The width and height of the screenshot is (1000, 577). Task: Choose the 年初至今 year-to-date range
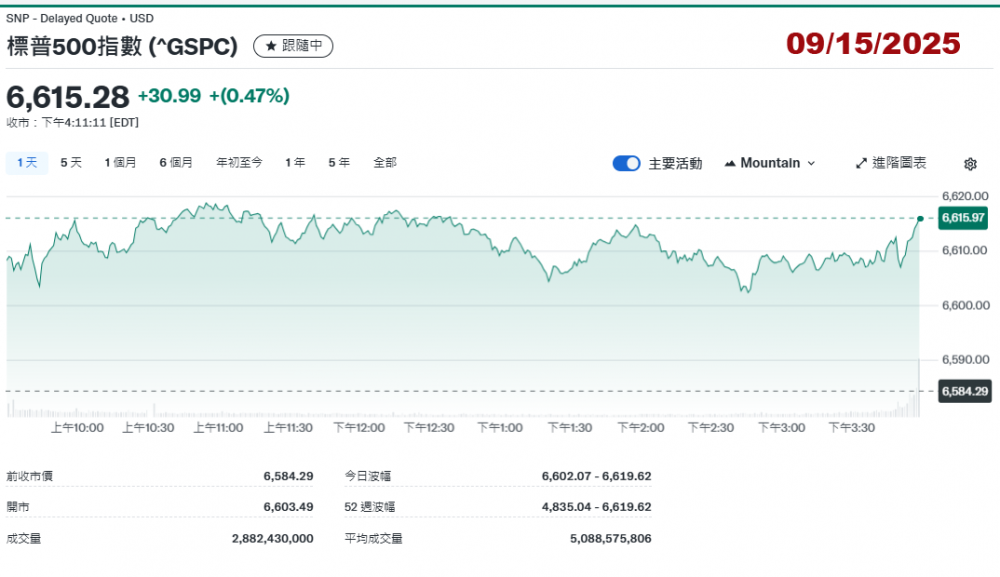click(x=239, y=162)
